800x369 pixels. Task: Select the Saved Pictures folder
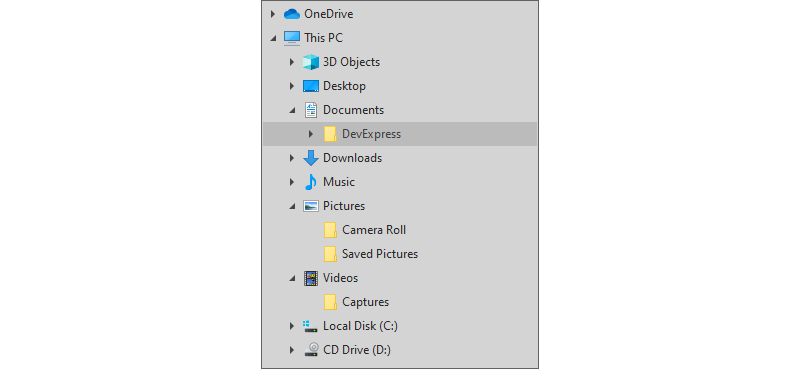pos(380,254)
